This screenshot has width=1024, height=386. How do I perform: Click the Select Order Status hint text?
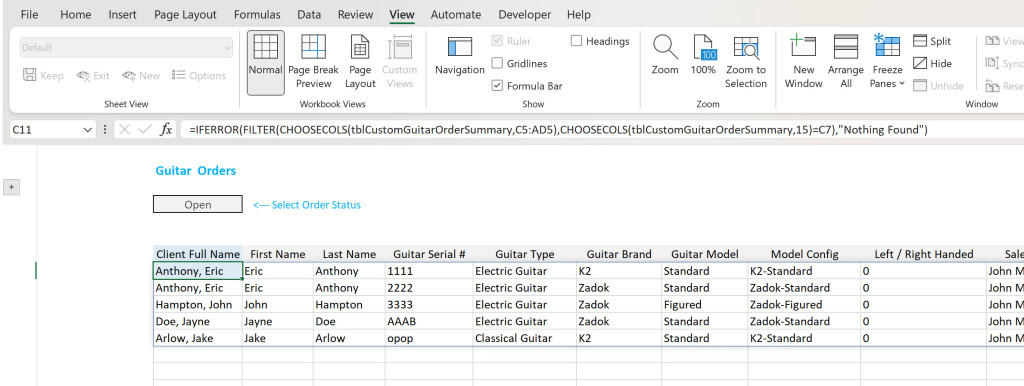coord(307,205)
